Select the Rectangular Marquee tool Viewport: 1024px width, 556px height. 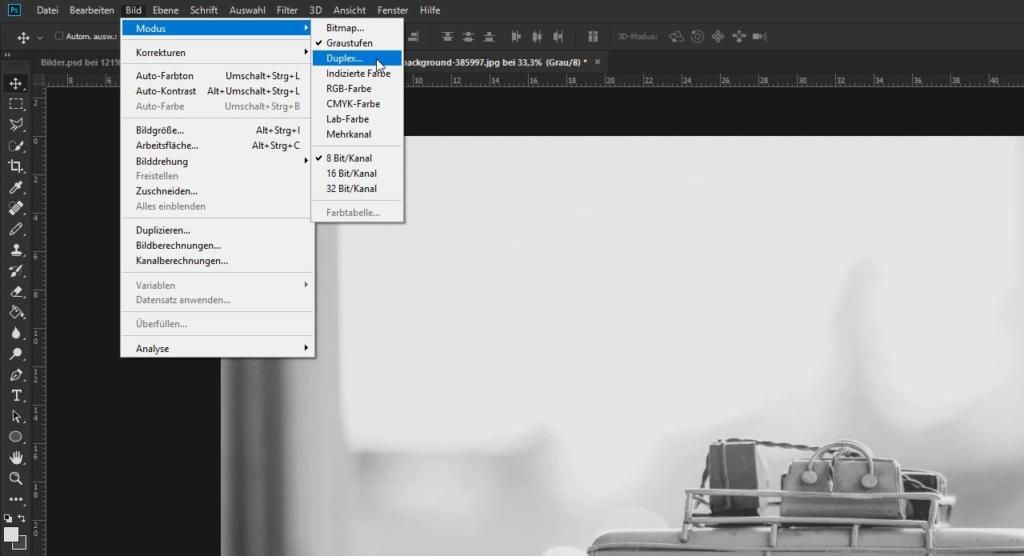(x=16, y=104)
